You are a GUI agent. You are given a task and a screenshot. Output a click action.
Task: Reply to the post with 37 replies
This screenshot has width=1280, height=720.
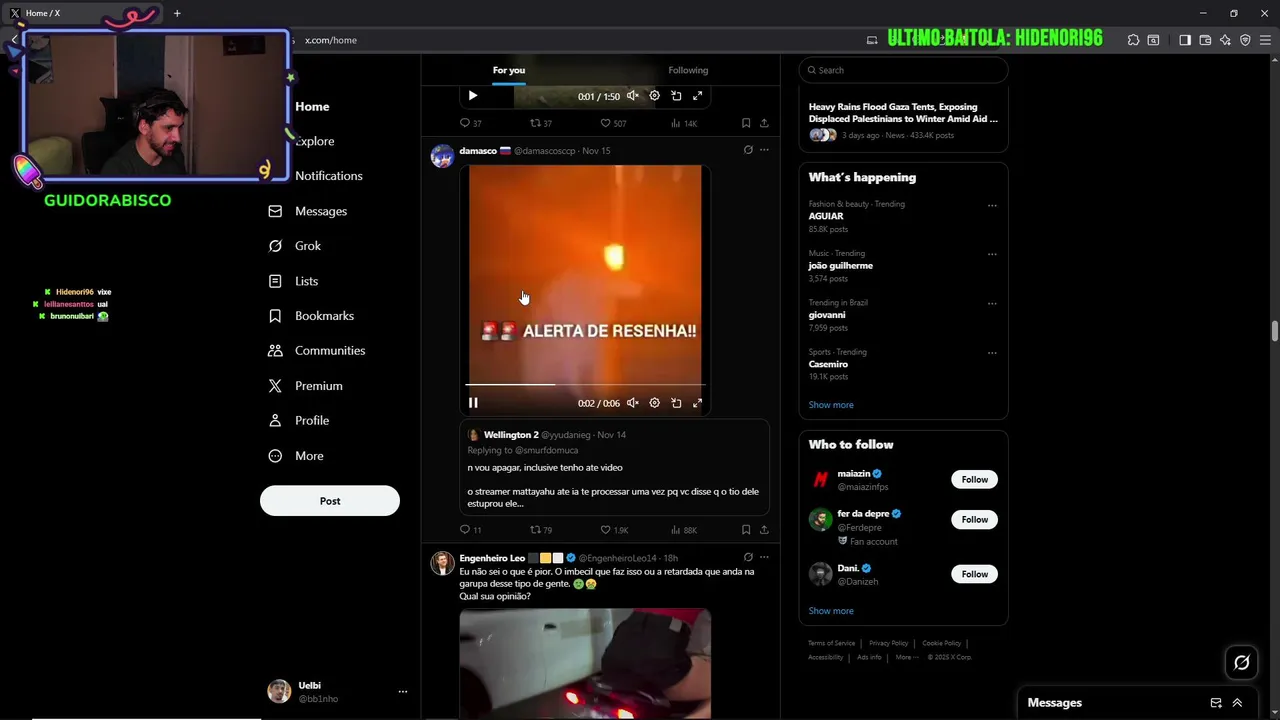tap(470, 123)
